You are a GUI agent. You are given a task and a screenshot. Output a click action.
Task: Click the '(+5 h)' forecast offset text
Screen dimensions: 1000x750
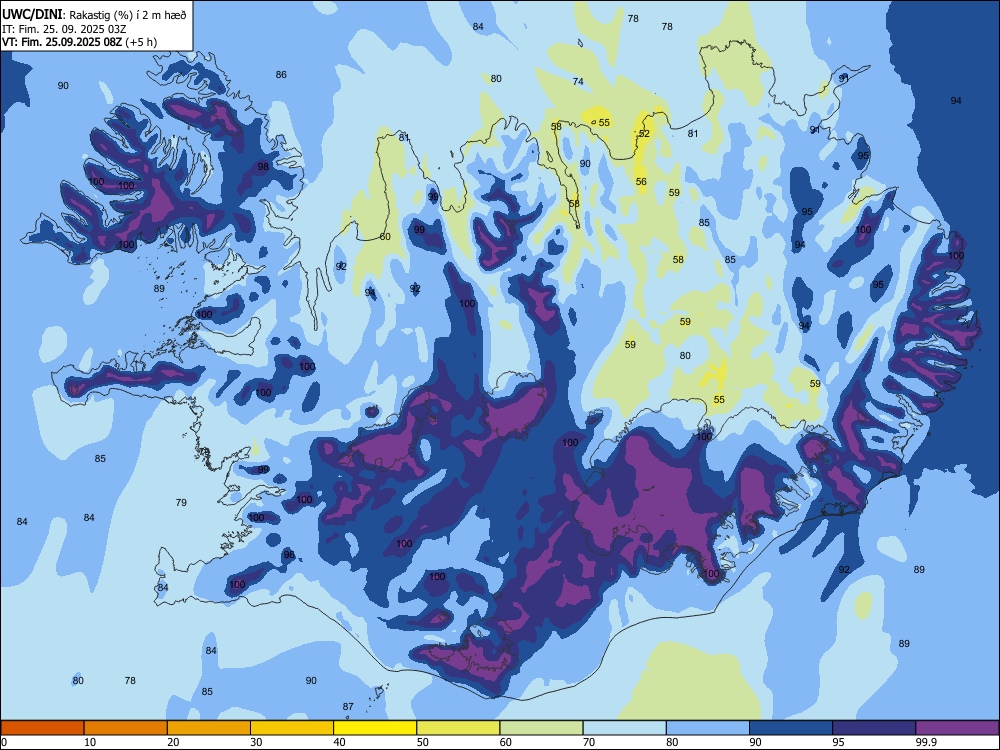coord(141,42)
